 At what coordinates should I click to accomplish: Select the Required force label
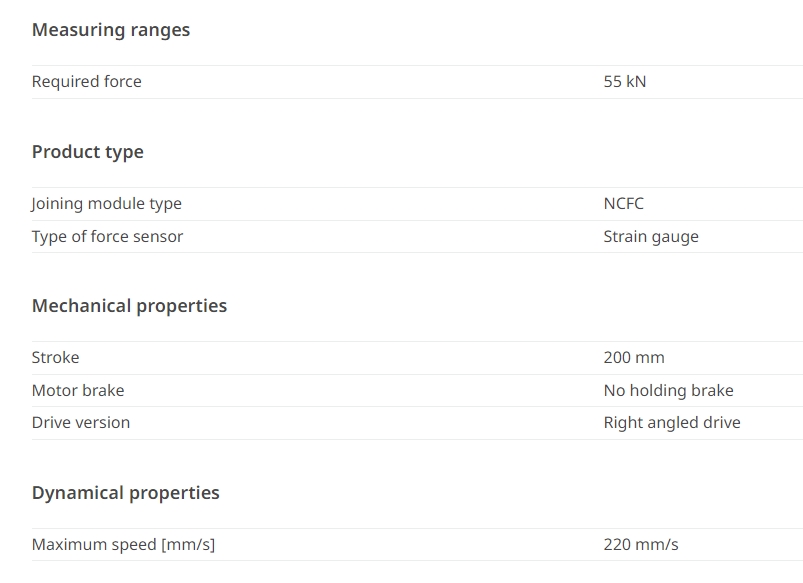coord(87,81)
